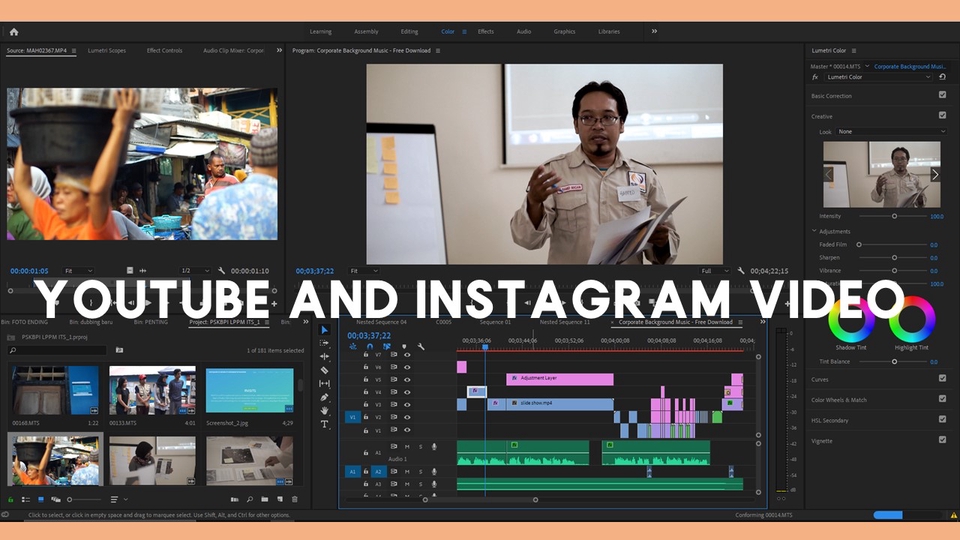Reset Lumetri Color effect icon
Viewport: 960px width, 540px height.
point(942,77)
